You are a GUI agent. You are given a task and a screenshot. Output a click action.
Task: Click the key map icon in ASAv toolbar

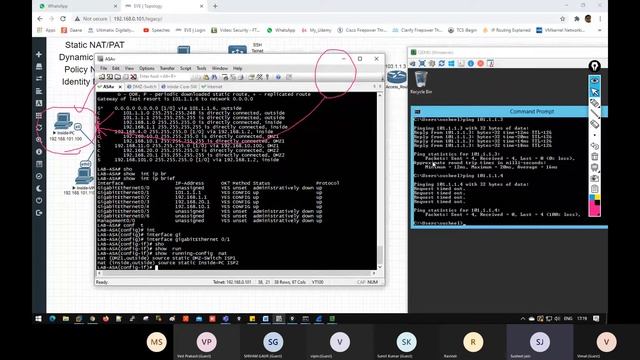point(267,77)
